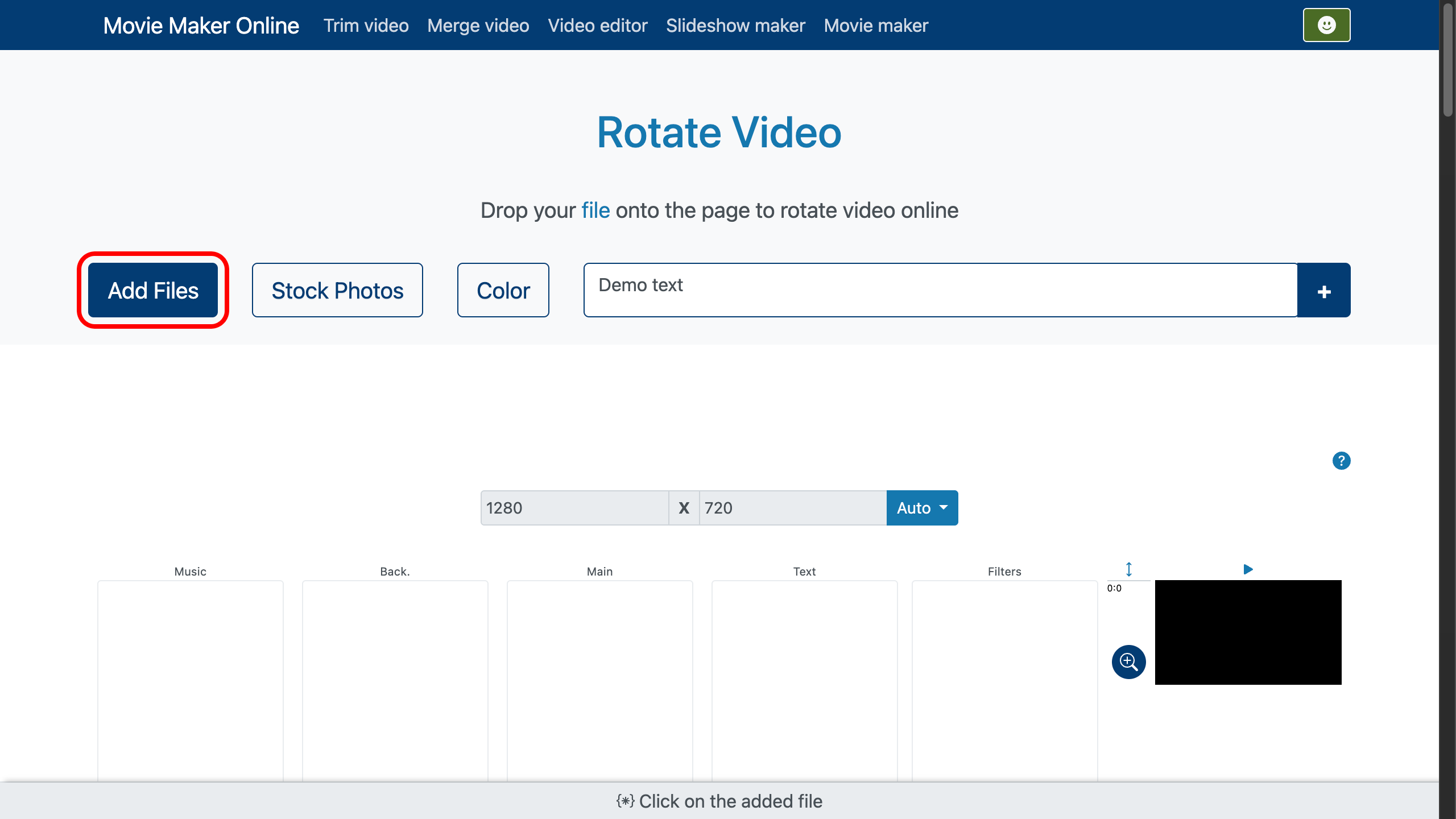Click the Music track column
Image resolution: width=1456 pixels, height=819 pixels.
tap(191, 680)
